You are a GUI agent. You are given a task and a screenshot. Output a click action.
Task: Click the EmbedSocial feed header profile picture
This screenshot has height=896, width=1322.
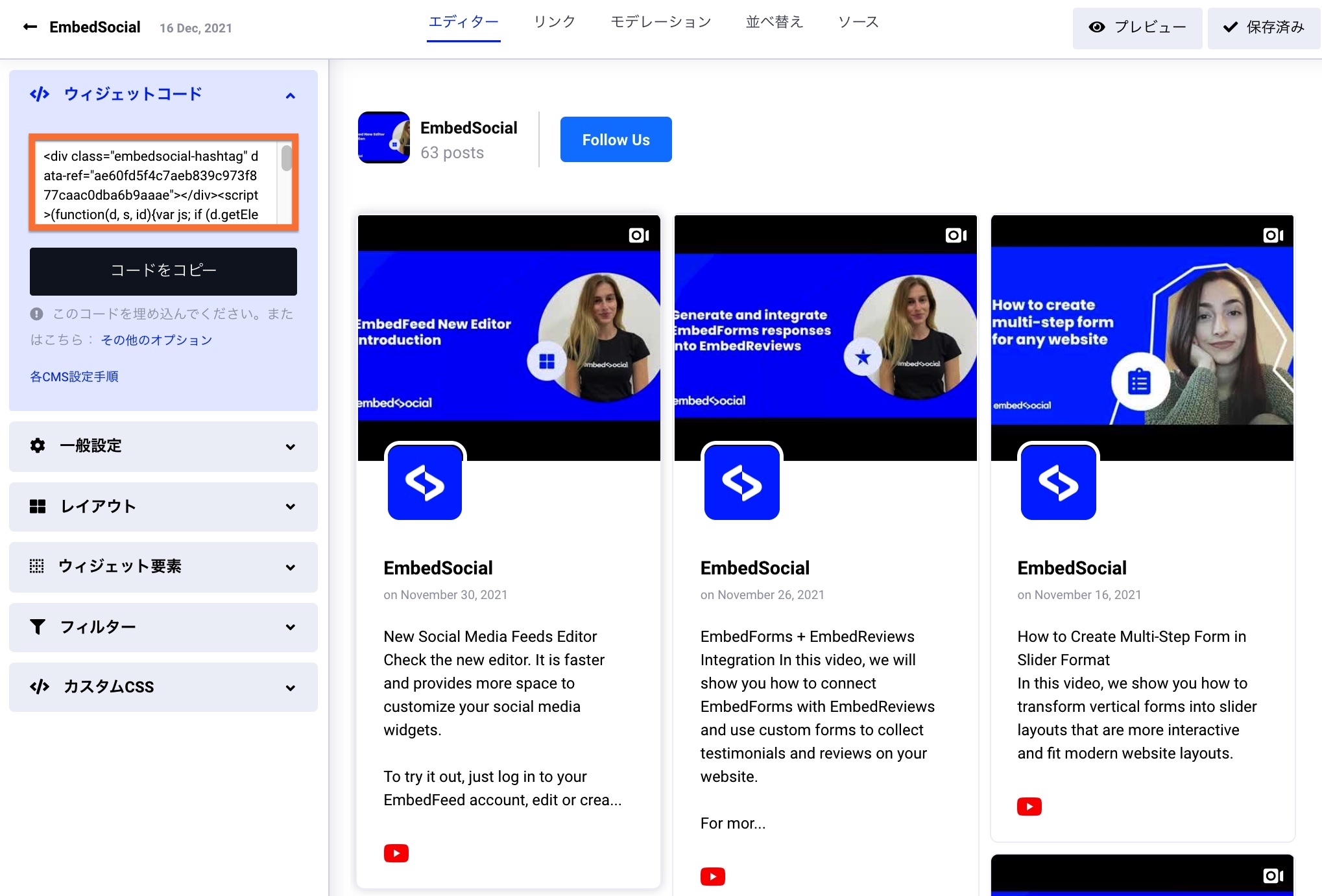(x=384, y=137)
